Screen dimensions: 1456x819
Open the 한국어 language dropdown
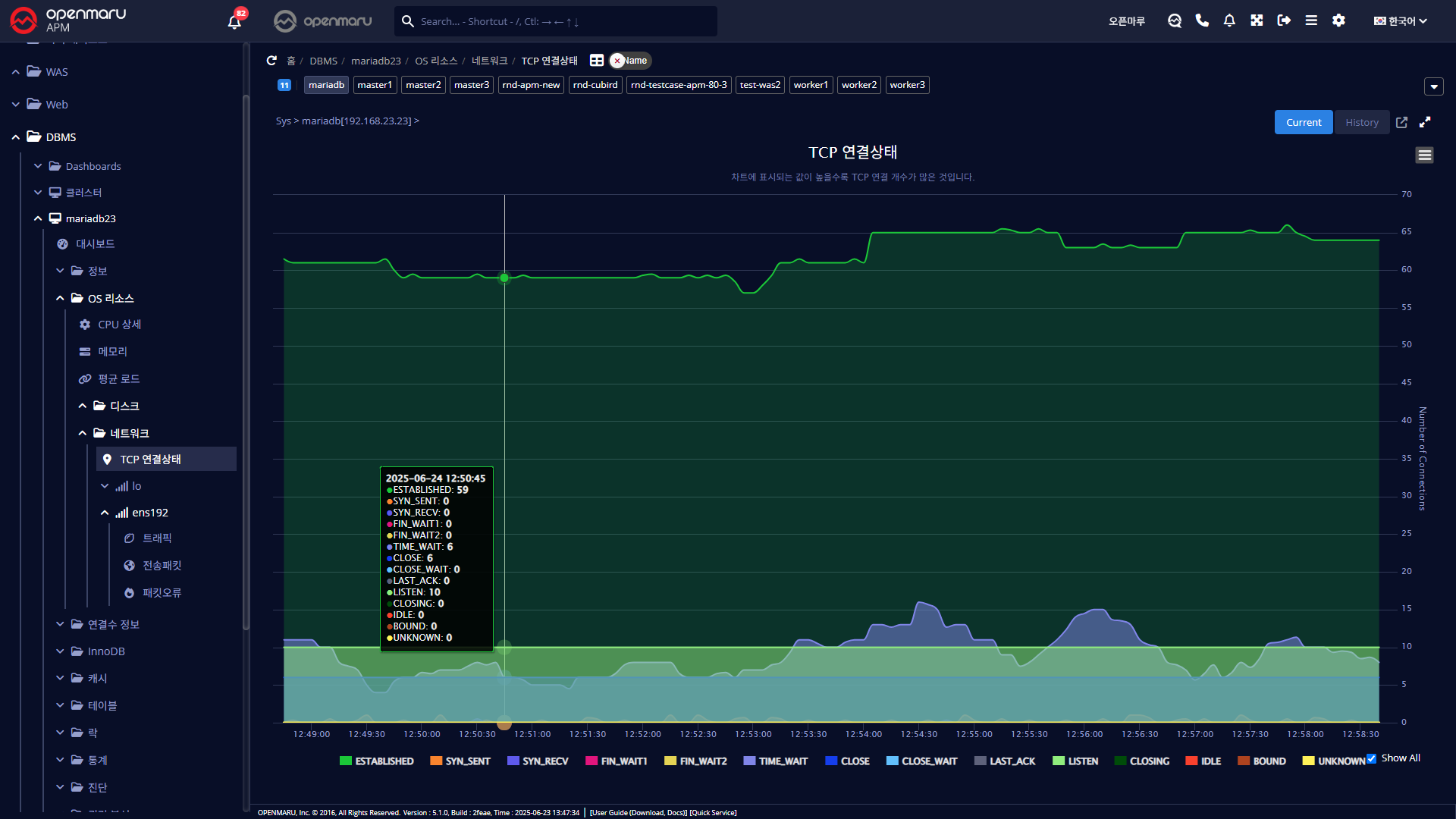pyautogui.click(x=1400, y=21)
